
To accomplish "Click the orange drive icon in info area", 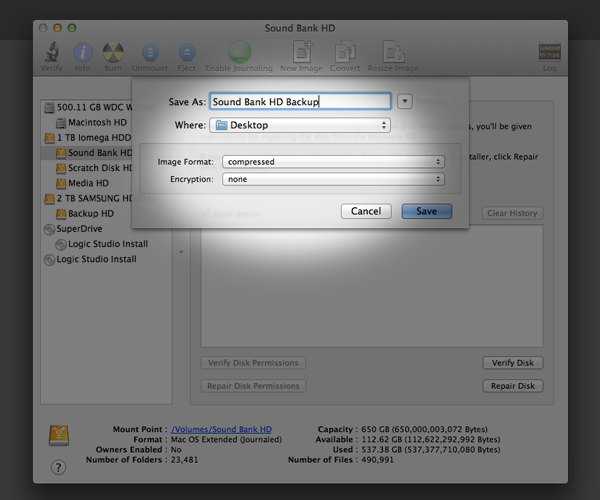I will pyautogui.click(x=59, y=436).
